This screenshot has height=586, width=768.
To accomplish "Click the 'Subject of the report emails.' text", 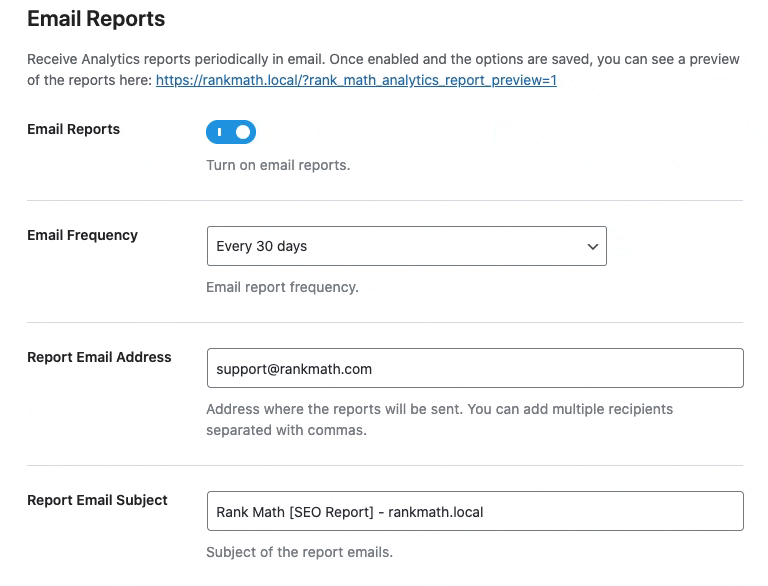I will click(x=299, y=552).
